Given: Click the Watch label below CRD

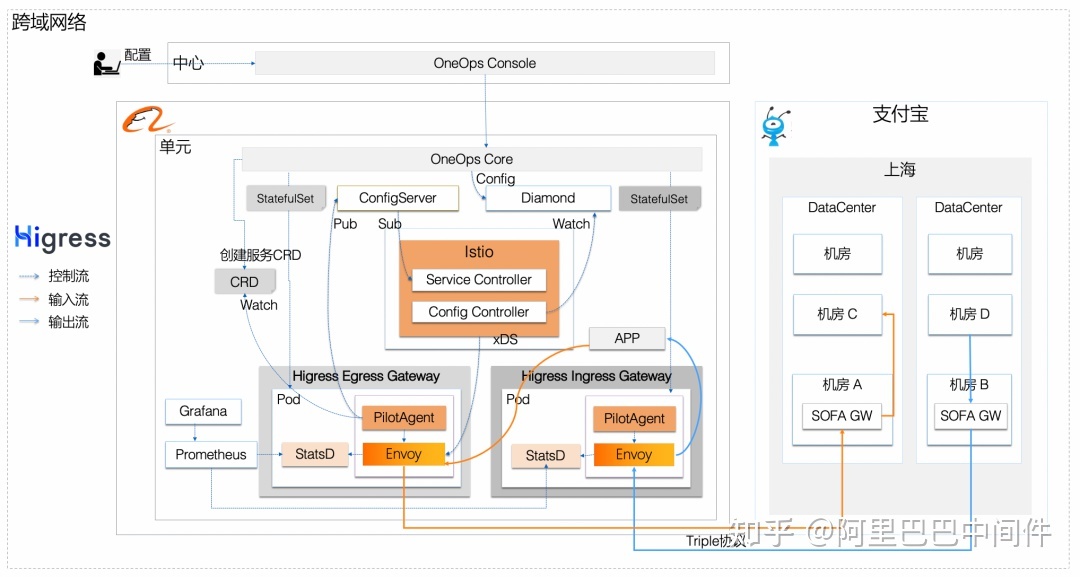Looking at the screenshot, I should pos(259,305).
